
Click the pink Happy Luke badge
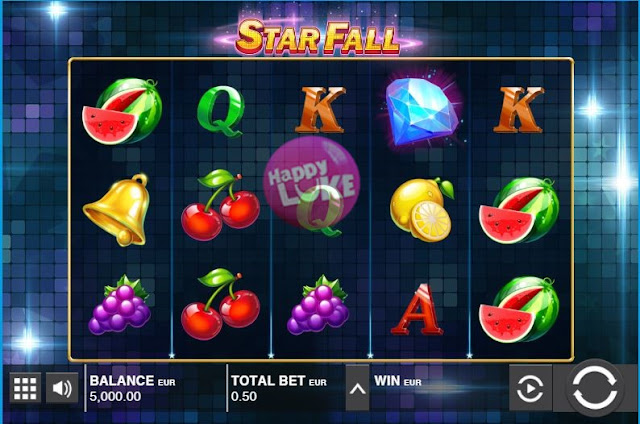coord(312,182)
